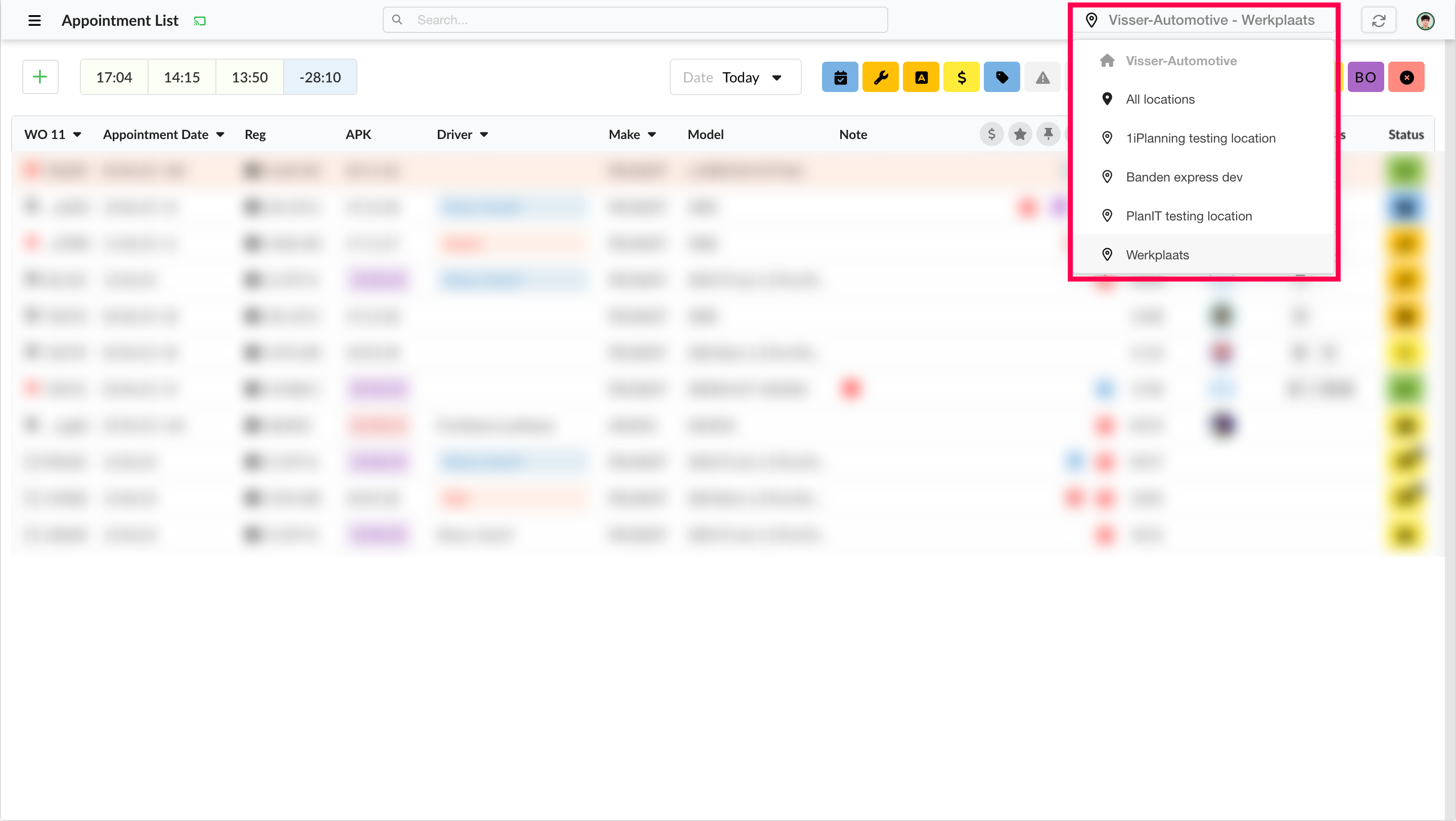Click the red cancelled X filter
This screenshot has width=1456, height=821.
(x=1406, y=77)
